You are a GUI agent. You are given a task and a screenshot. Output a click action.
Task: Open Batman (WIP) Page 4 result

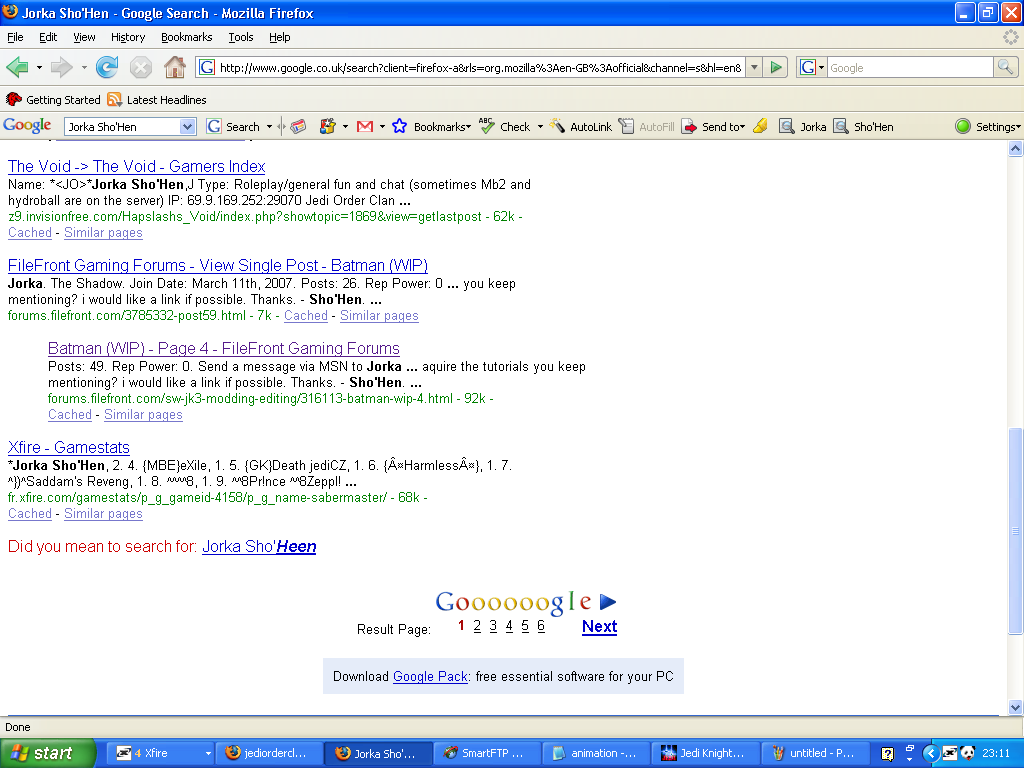(223, 349)
